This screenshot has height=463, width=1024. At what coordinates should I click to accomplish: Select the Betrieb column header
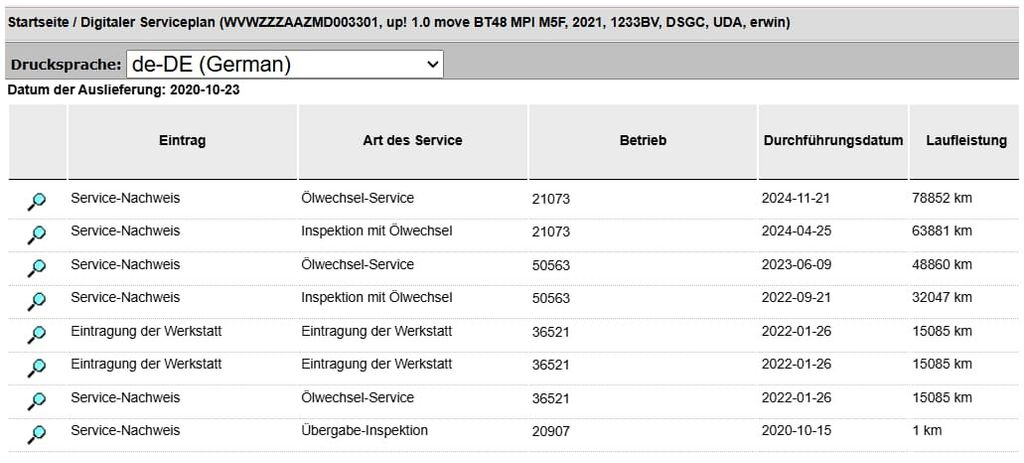point(642,141)
